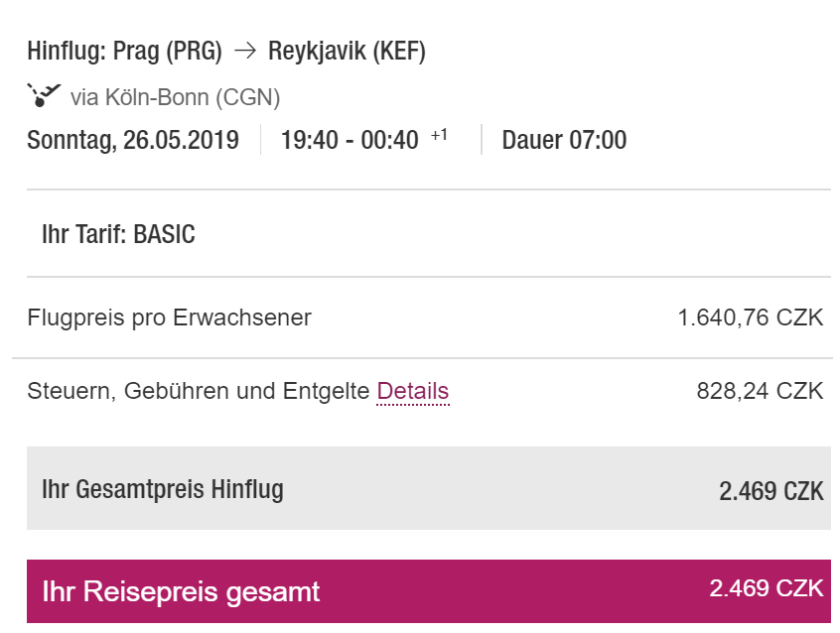Open the Details link for taxes
The height and width of the screenshot is (633, 840).
[412, 391]
